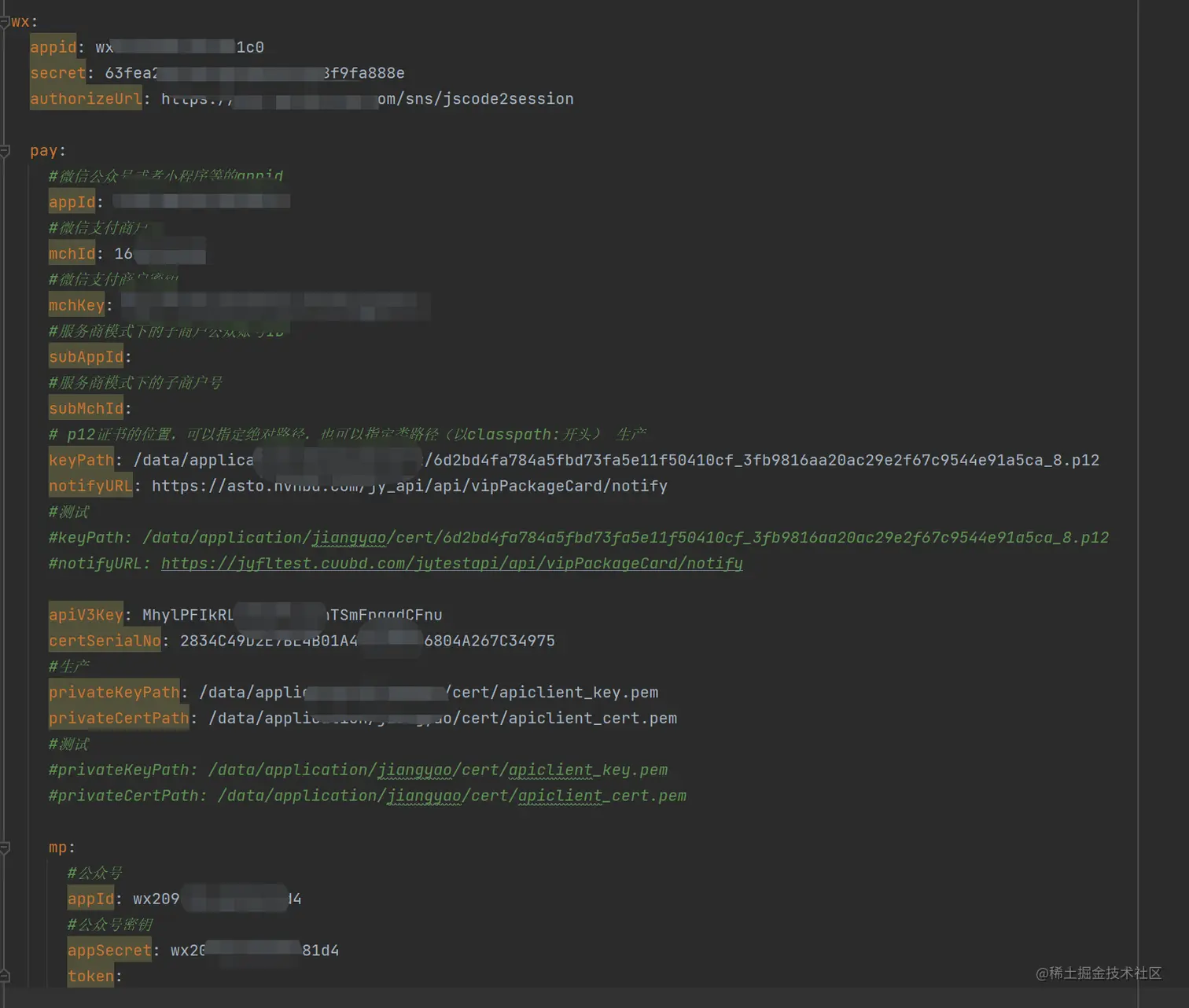This screenshot has height=1008, width=1189.
Task: Select the token key
Action: click(90, 977)
